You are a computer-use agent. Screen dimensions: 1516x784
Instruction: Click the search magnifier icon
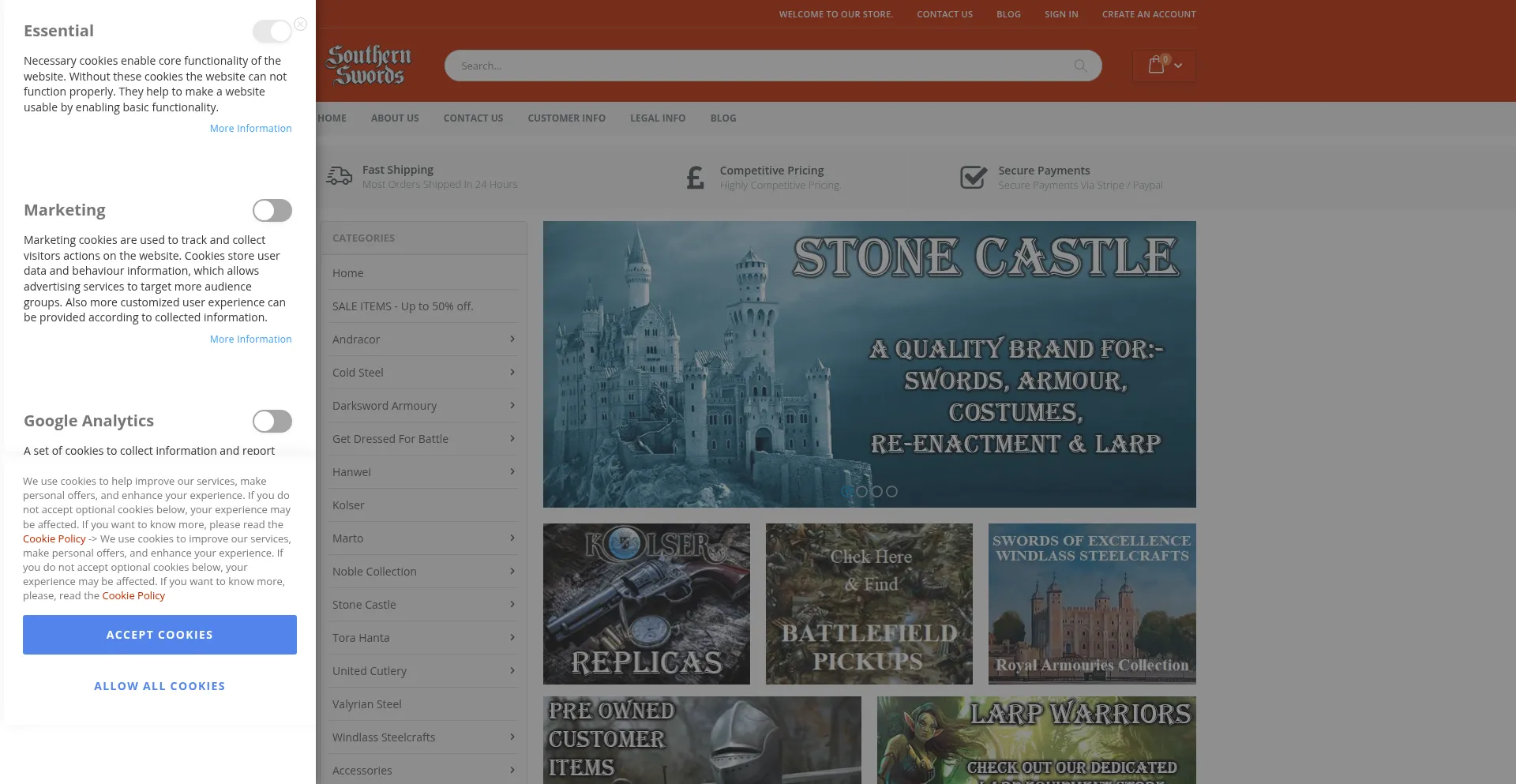pos(1080,66)
